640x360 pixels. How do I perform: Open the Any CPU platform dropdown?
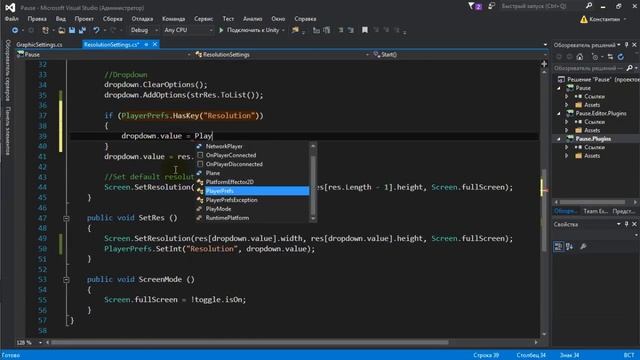click(188, 30)
